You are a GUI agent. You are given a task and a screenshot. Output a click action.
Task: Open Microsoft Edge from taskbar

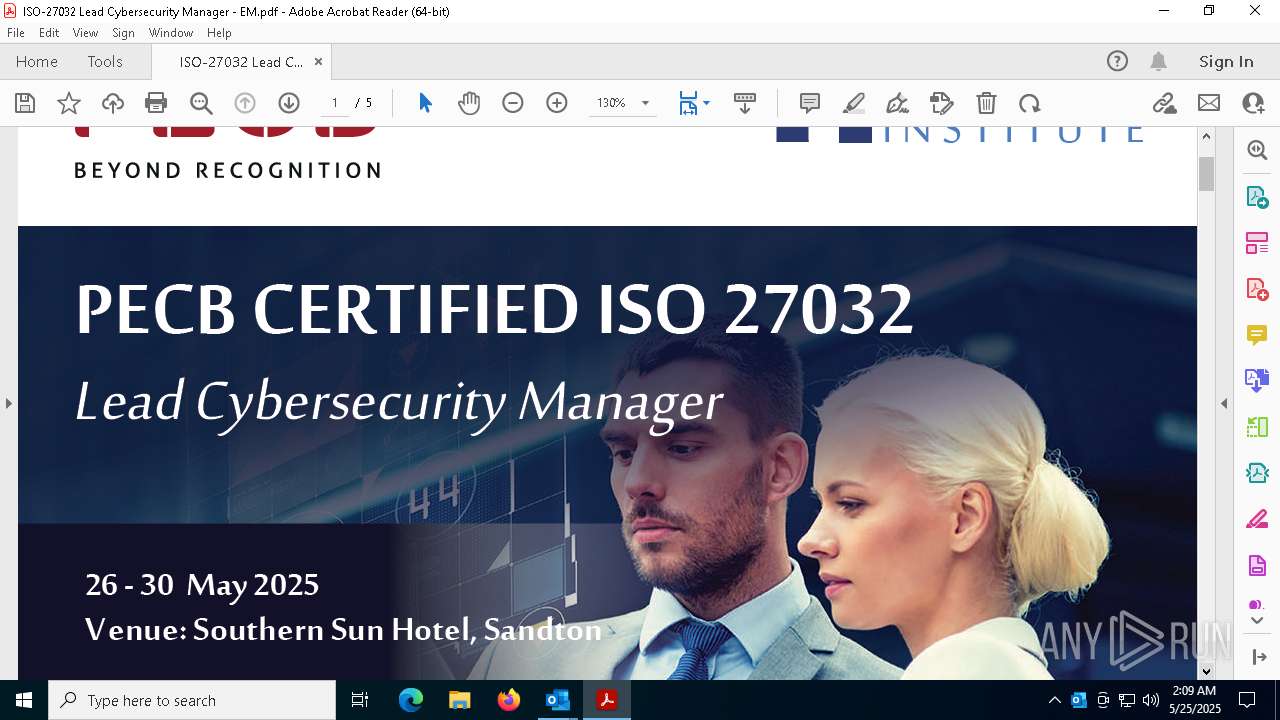411,700
